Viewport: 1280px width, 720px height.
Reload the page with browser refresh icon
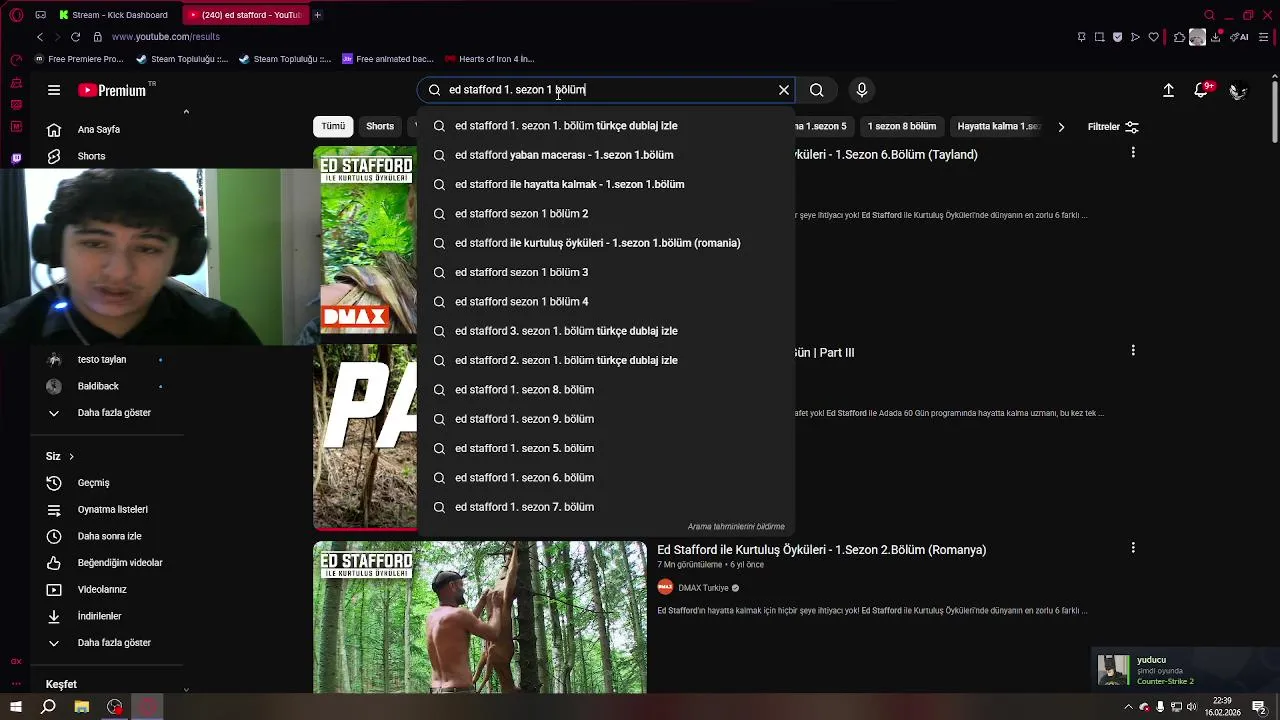click(x=75, y=37)
